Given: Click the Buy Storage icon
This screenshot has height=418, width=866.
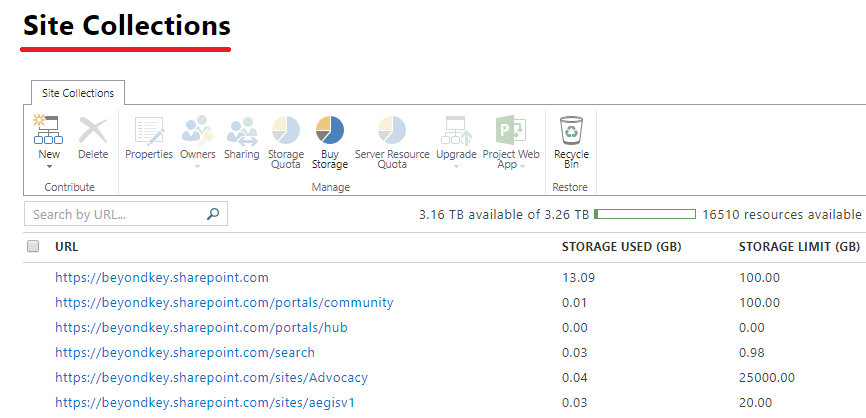Looking at the screenshot, I should pos(330,130).
